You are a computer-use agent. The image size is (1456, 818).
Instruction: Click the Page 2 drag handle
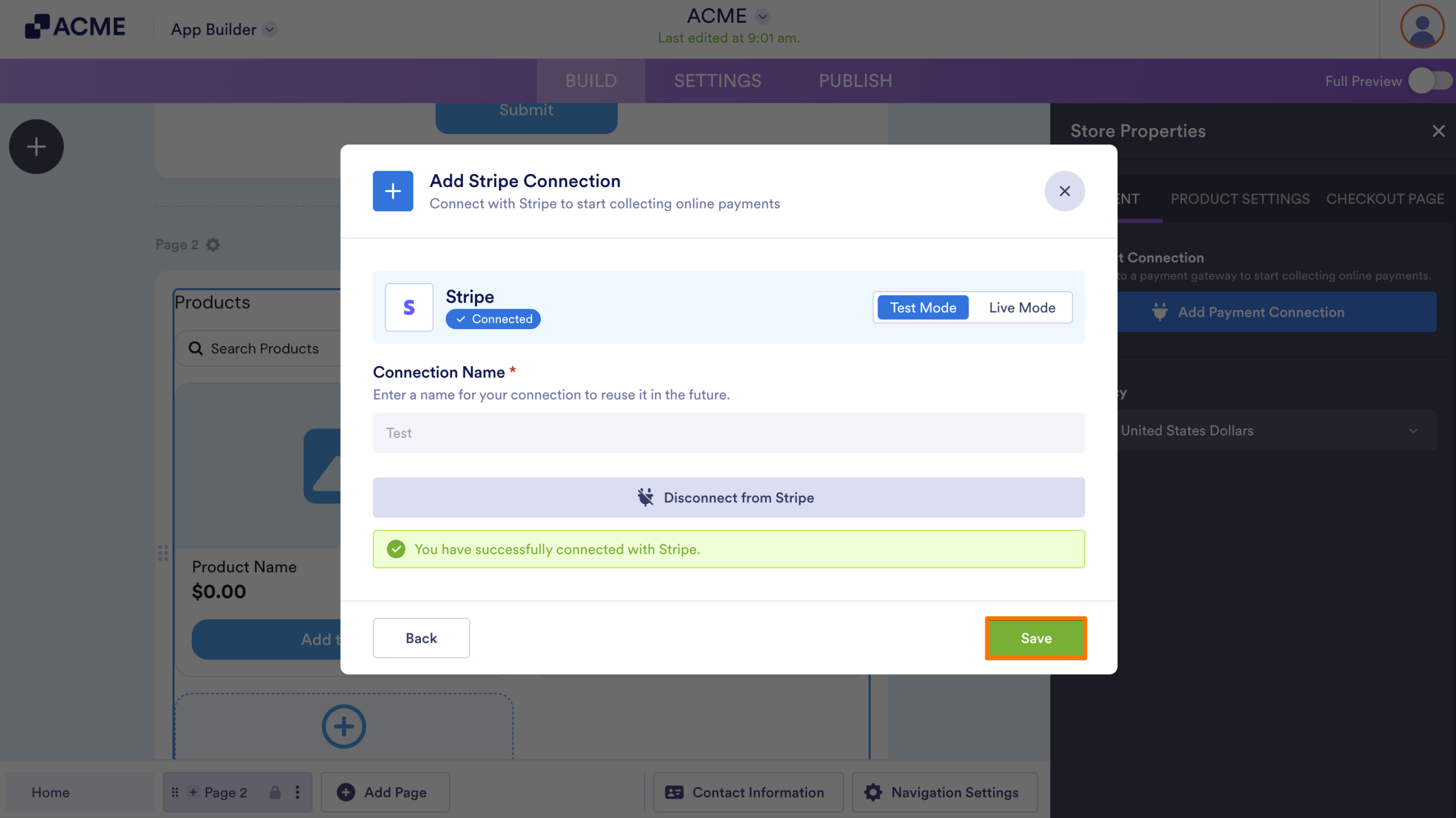point(175,792)
